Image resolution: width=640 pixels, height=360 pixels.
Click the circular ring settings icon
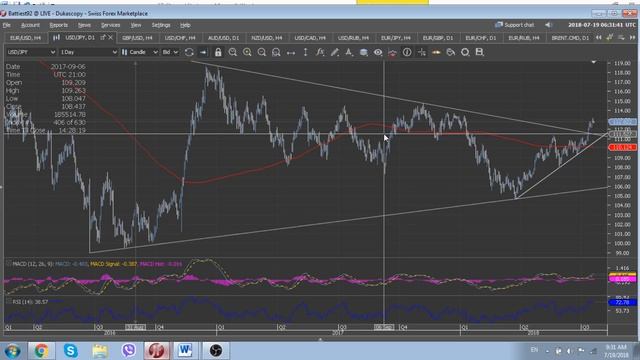[x=465, y=52]
